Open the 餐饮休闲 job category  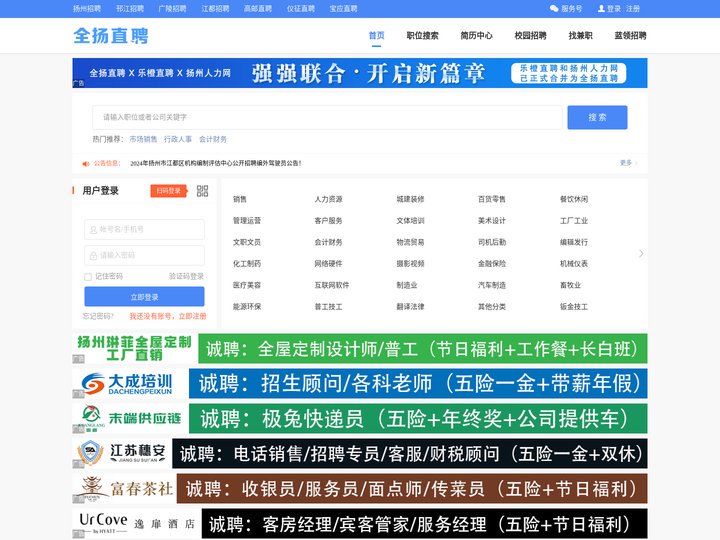[x=574, y=199]
